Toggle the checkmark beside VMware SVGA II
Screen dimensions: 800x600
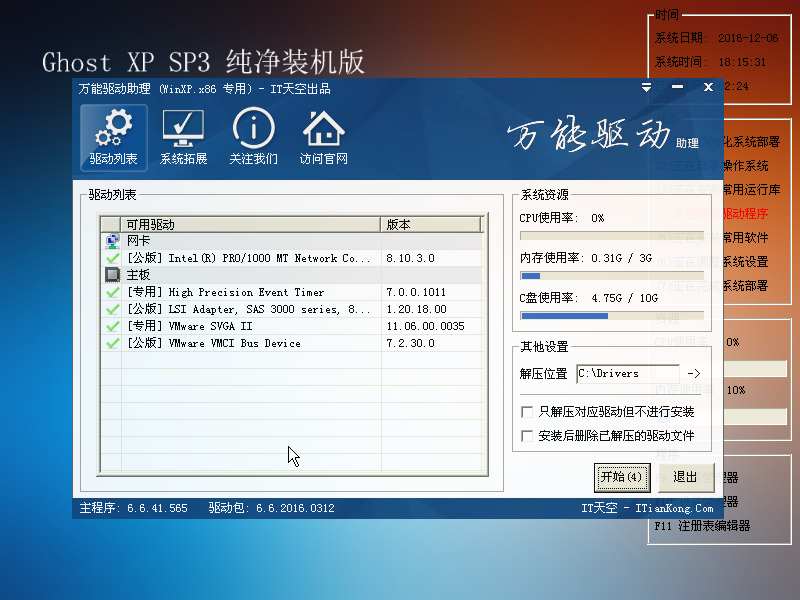112,325
